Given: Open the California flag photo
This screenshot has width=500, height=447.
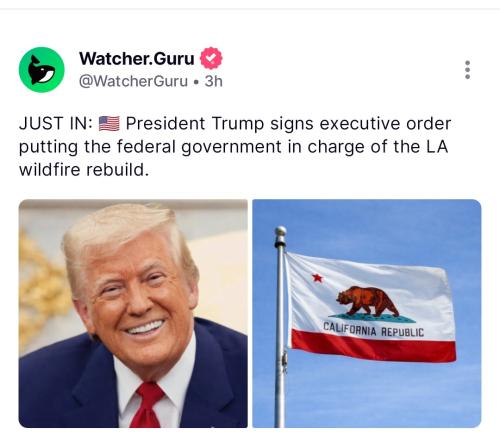Looking at the screenshot, I should tap(367, 313).
